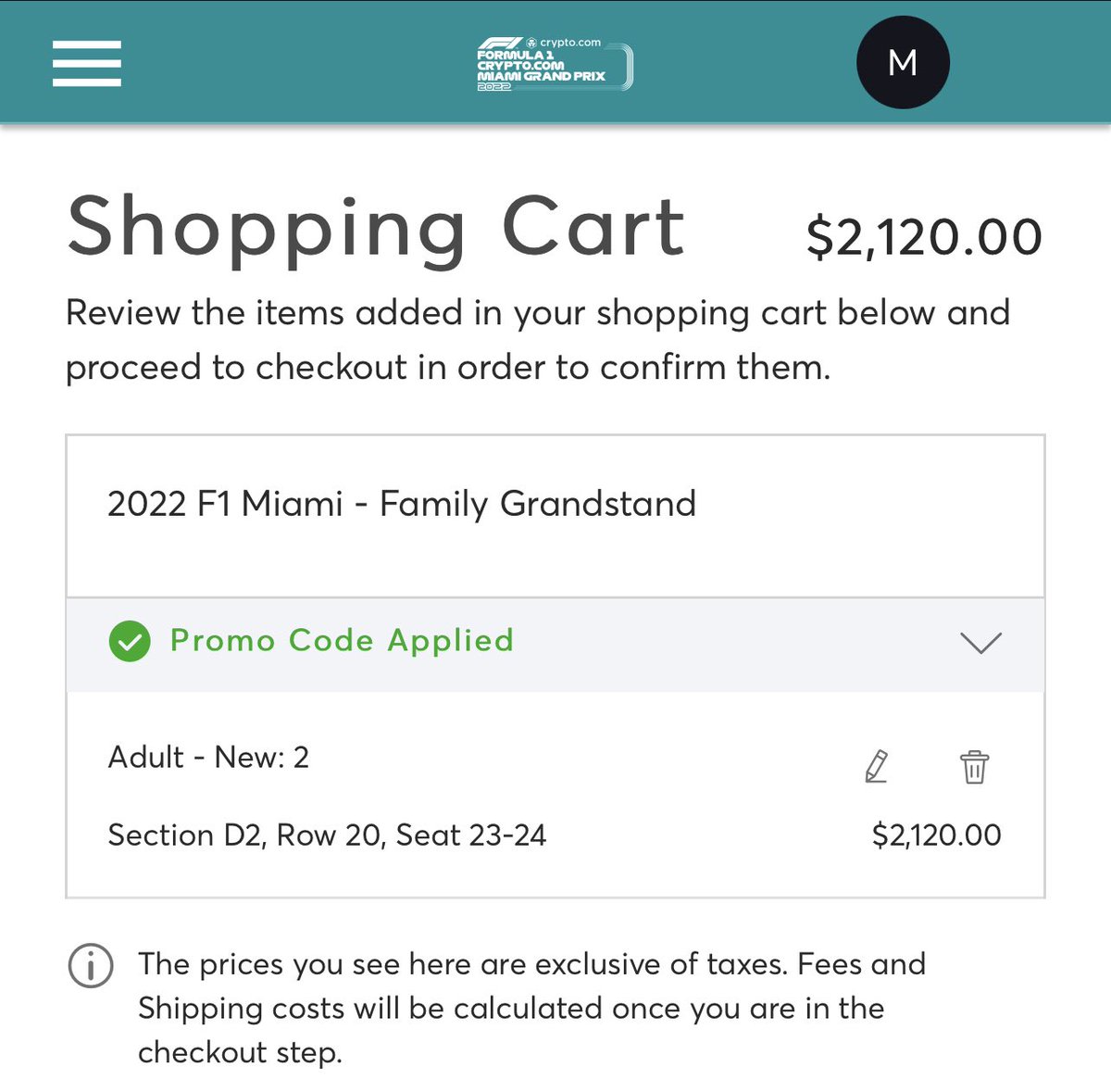Click the Promo Code Applied label

pyautogui.click(x=342, y=641)
